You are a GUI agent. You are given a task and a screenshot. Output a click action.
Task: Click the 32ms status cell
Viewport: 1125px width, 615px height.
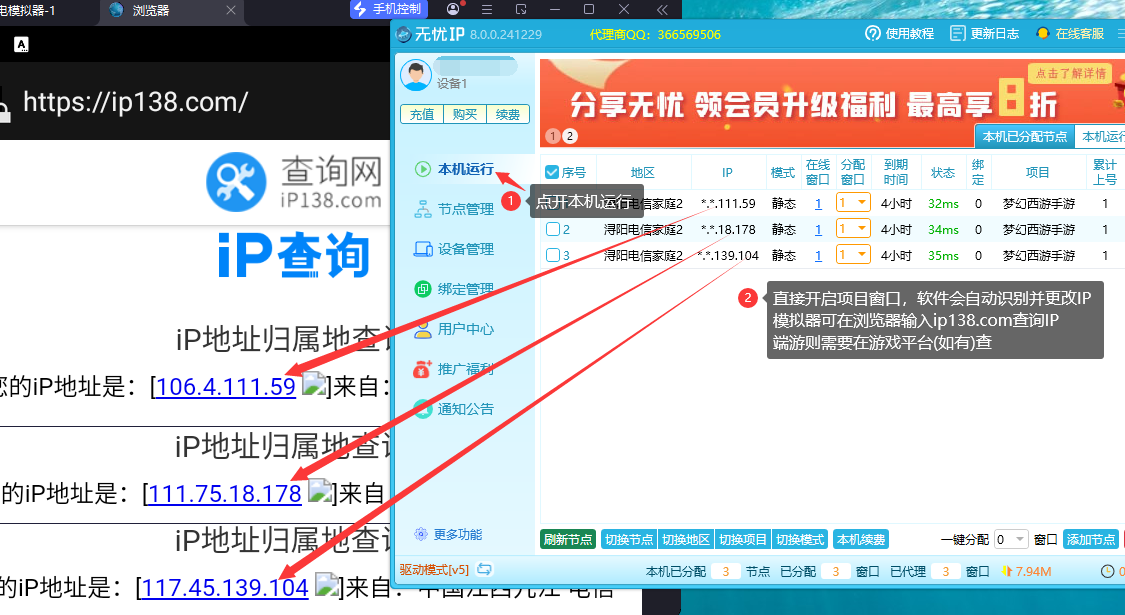pyautogui.click(x=943, y=204)
